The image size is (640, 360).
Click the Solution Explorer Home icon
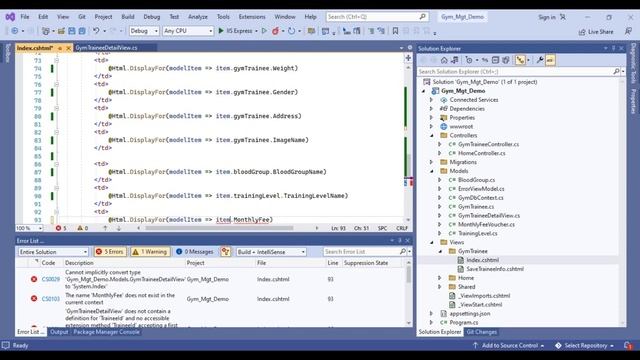444,60
